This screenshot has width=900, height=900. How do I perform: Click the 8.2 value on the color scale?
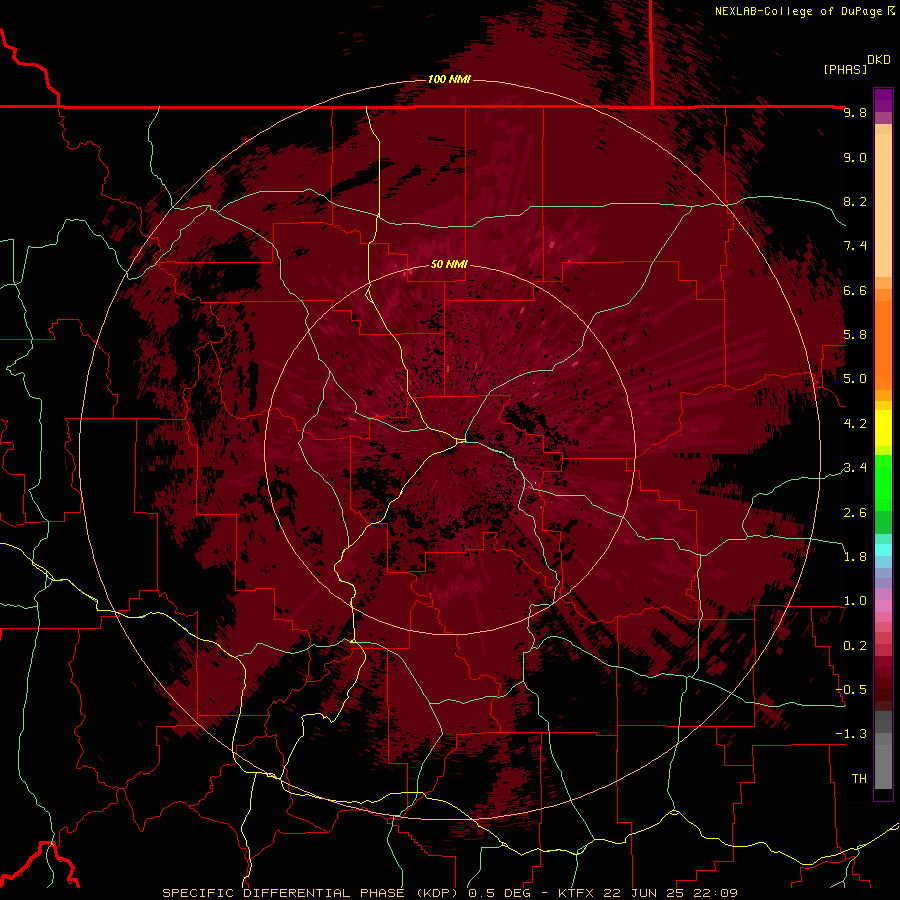(x=855, y=201)
